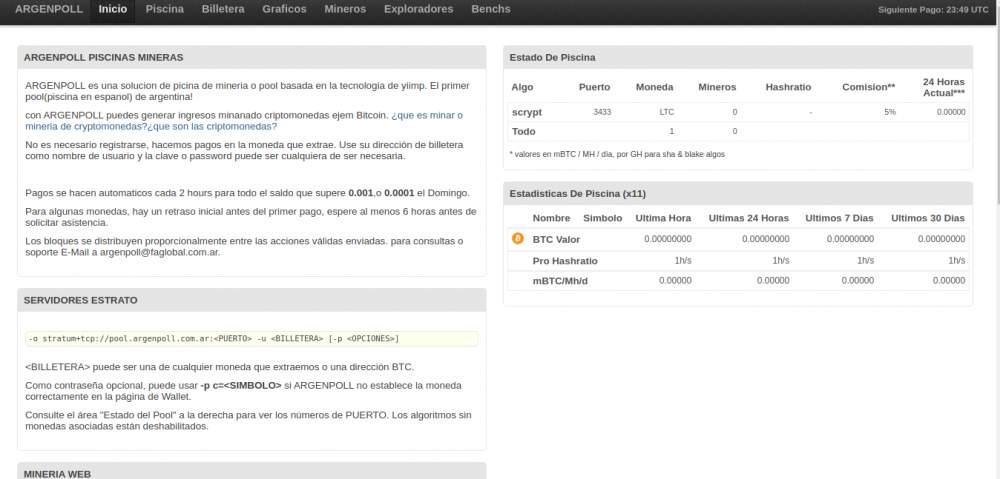Go to the Billetera page
Image resolution: width=1000 pixels, height=479 pixels.
[x=222, y=9]
